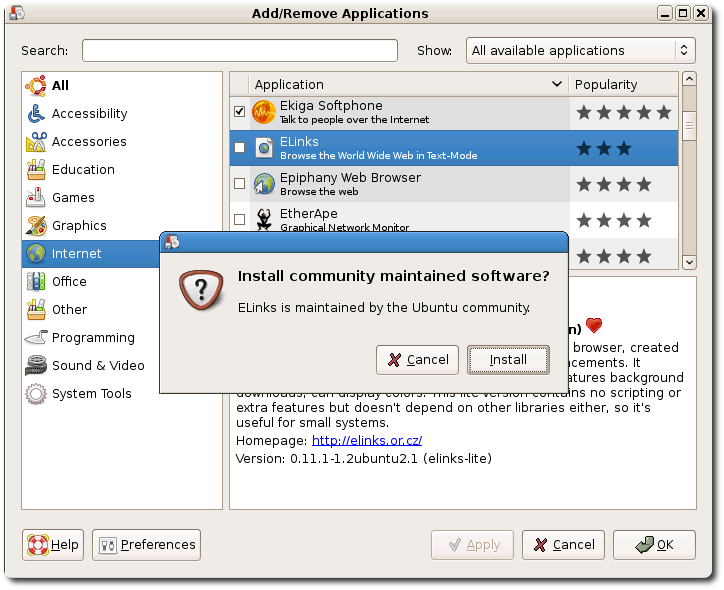Screen dimensions: 724x590
Task: Click the Accessibility category icon
Action: [36, 114]
